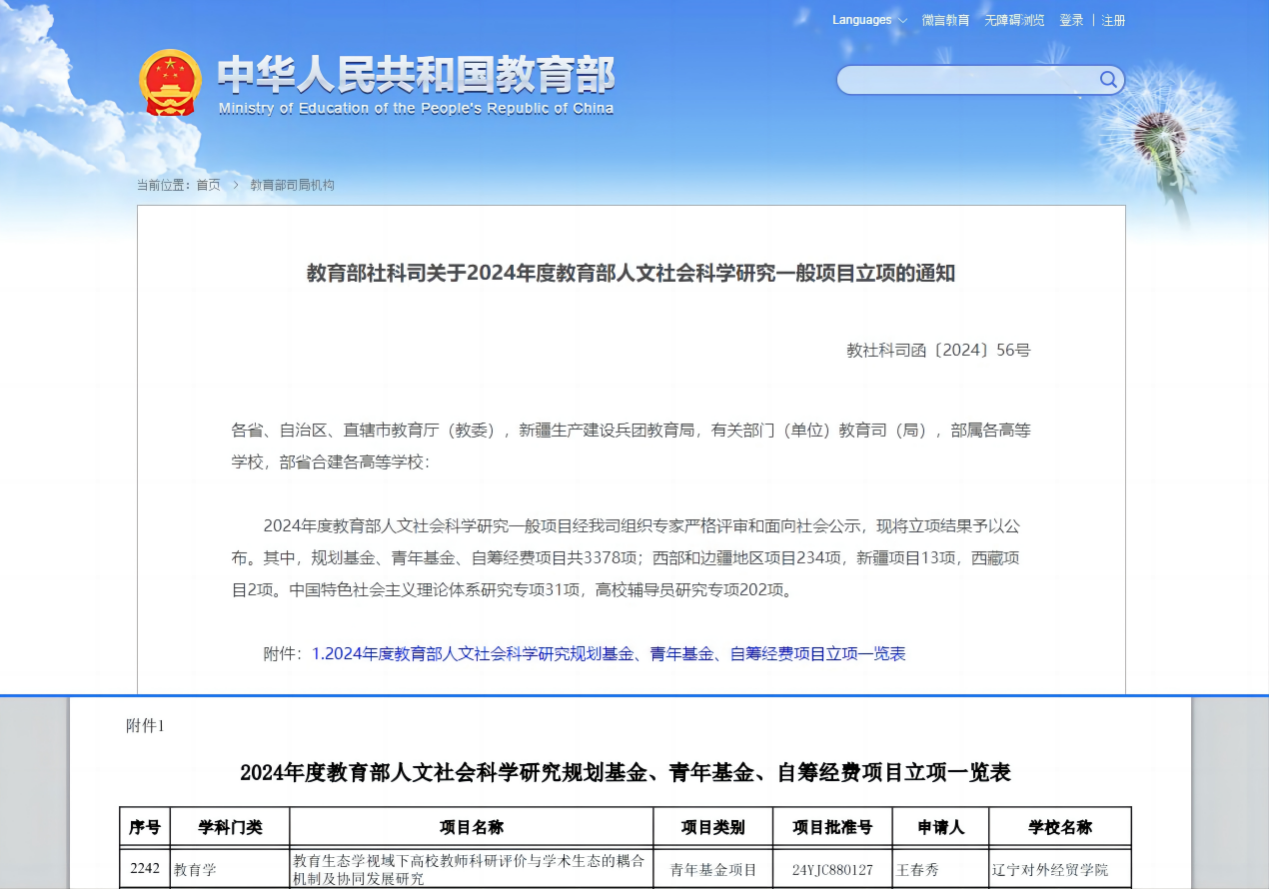Click document number 教社科司函〔2024〕56号

click(938, 350)
